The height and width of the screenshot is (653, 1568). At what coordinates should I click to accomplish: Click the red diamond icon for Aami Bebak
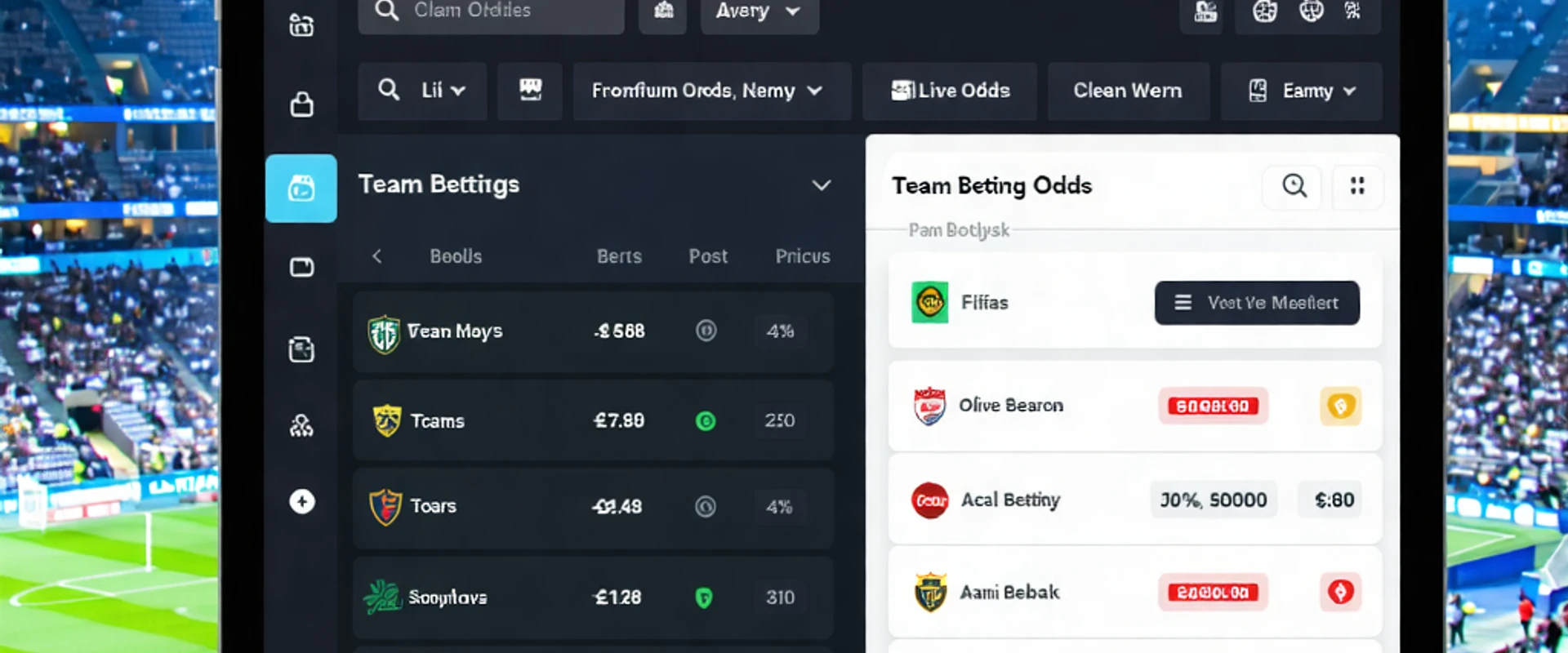point(1340,592)
